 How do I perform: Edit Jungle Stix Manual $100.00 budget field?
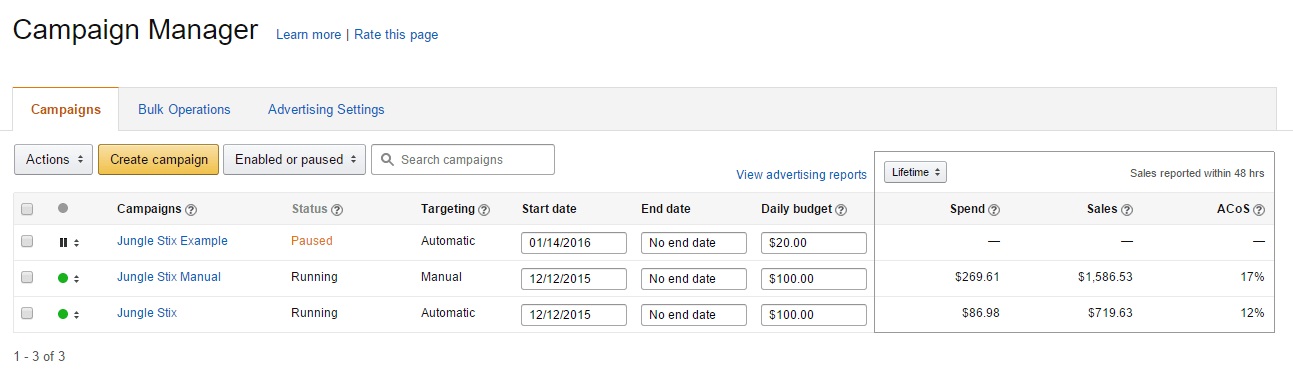pos(814,279)
